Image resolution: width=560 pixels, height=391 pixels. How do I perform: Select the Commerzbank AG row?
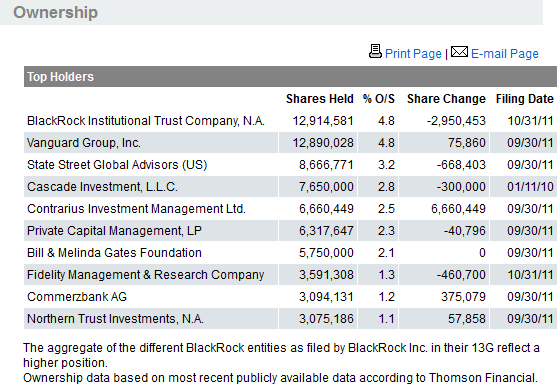[290, 297]
